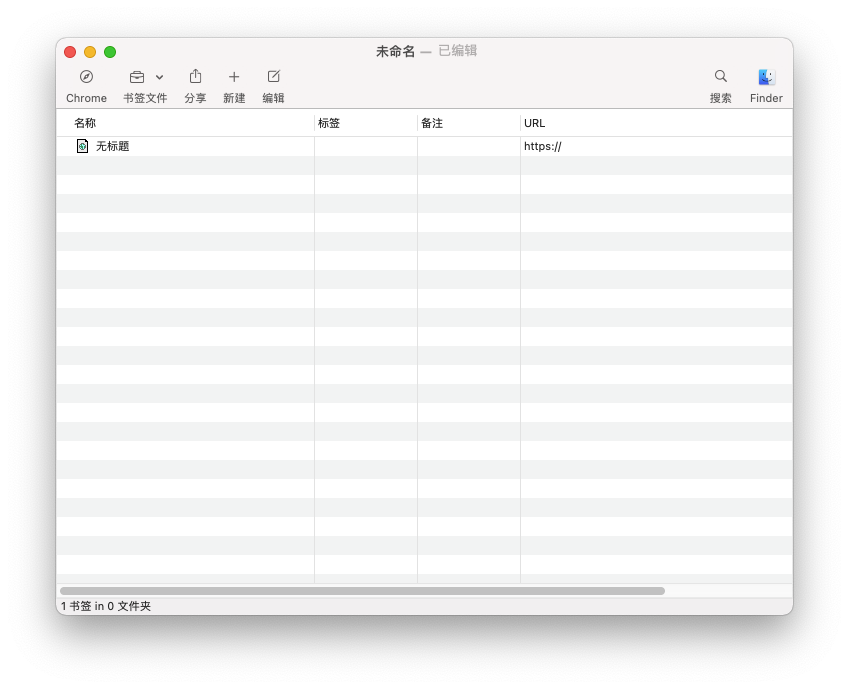The width and height of the screenshot is (849, 689).
Task: Click the bookmark file icon beside 无标题
Action: [x=82, y=146]
